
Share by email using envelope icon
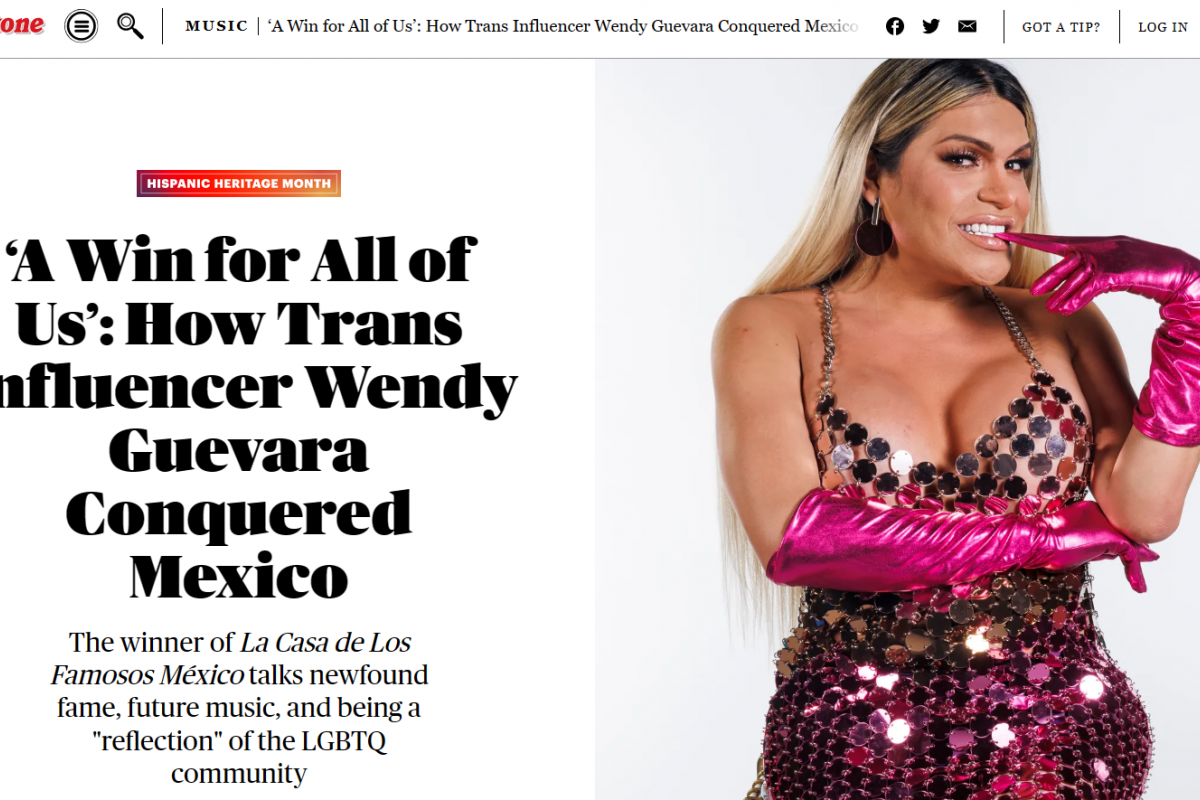(967, 27)
